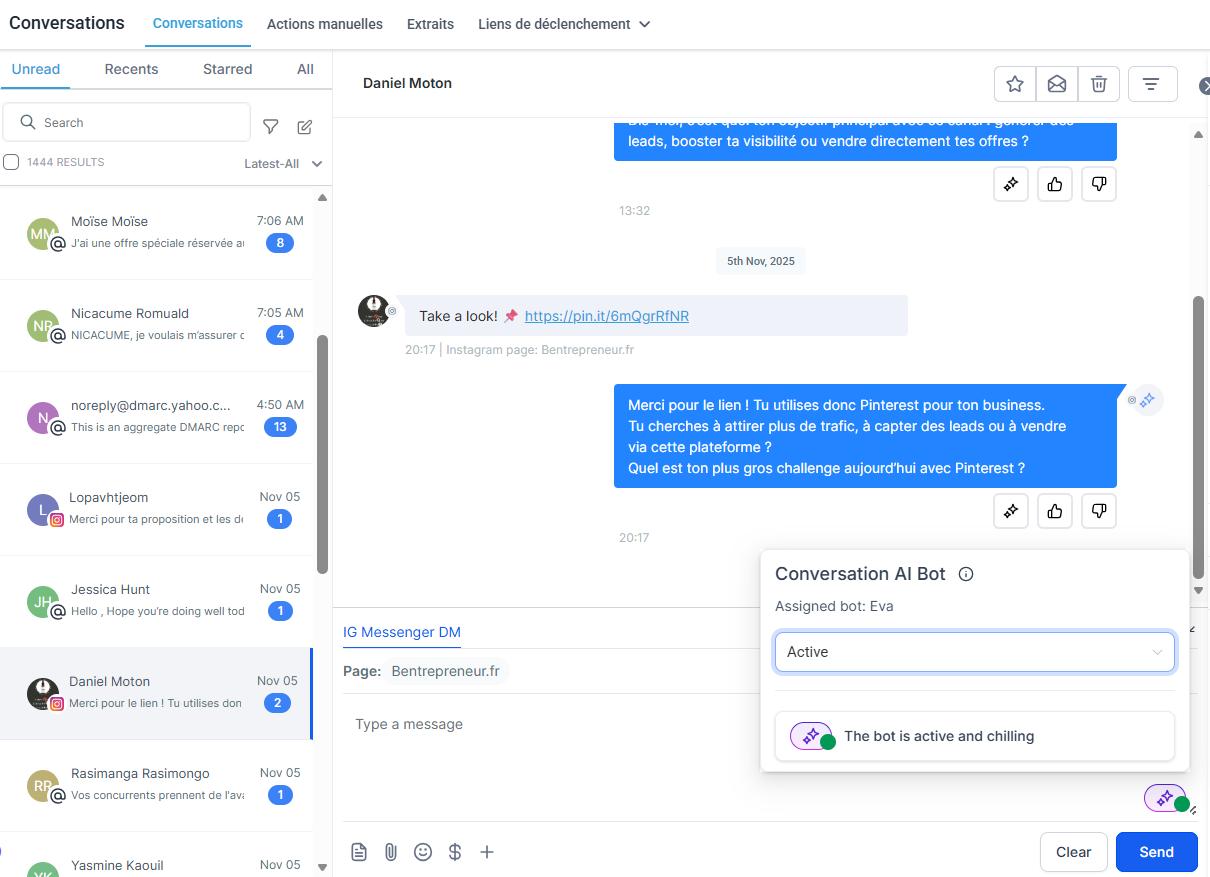Mark conversation as read envelope icon

pyautogui.click(x=1057, y=85)
